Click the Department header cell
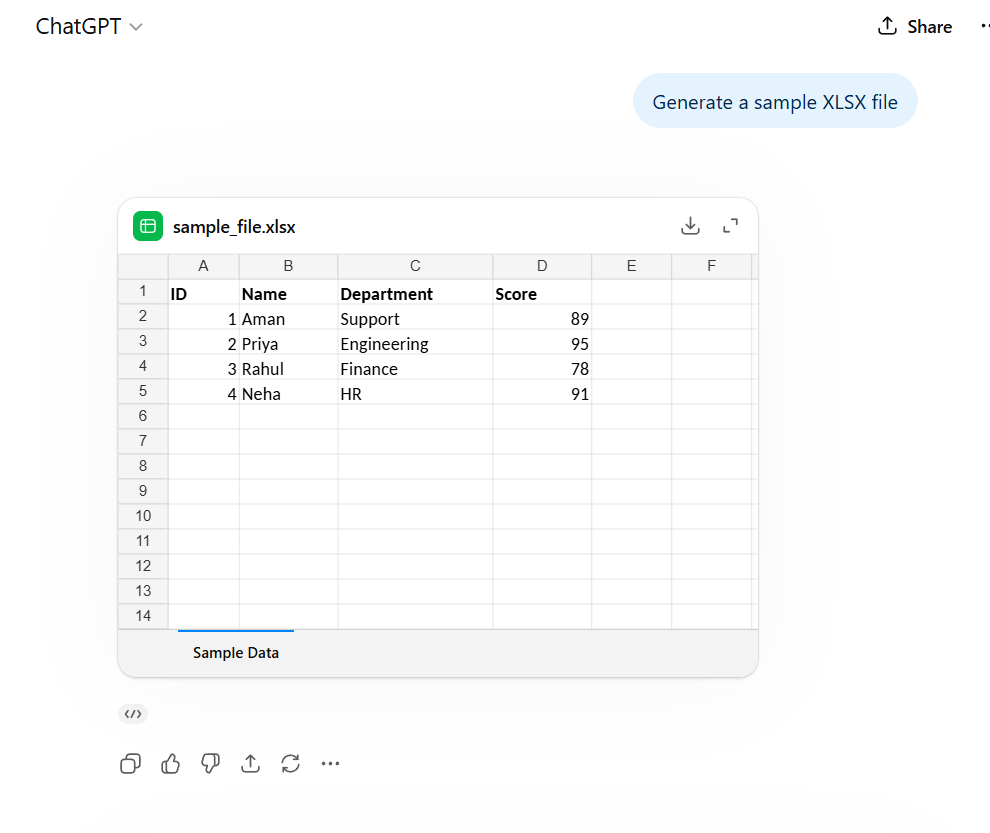 pos(415,293)
